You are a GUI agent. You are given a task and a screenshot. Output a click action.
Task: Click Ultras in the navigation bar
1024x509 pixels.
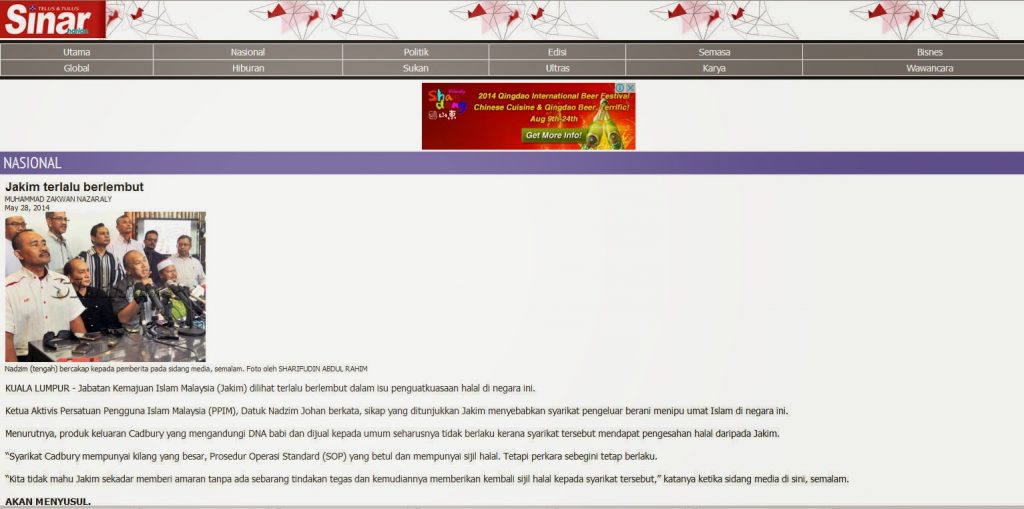pyautogui.click(x=557, y=68)
